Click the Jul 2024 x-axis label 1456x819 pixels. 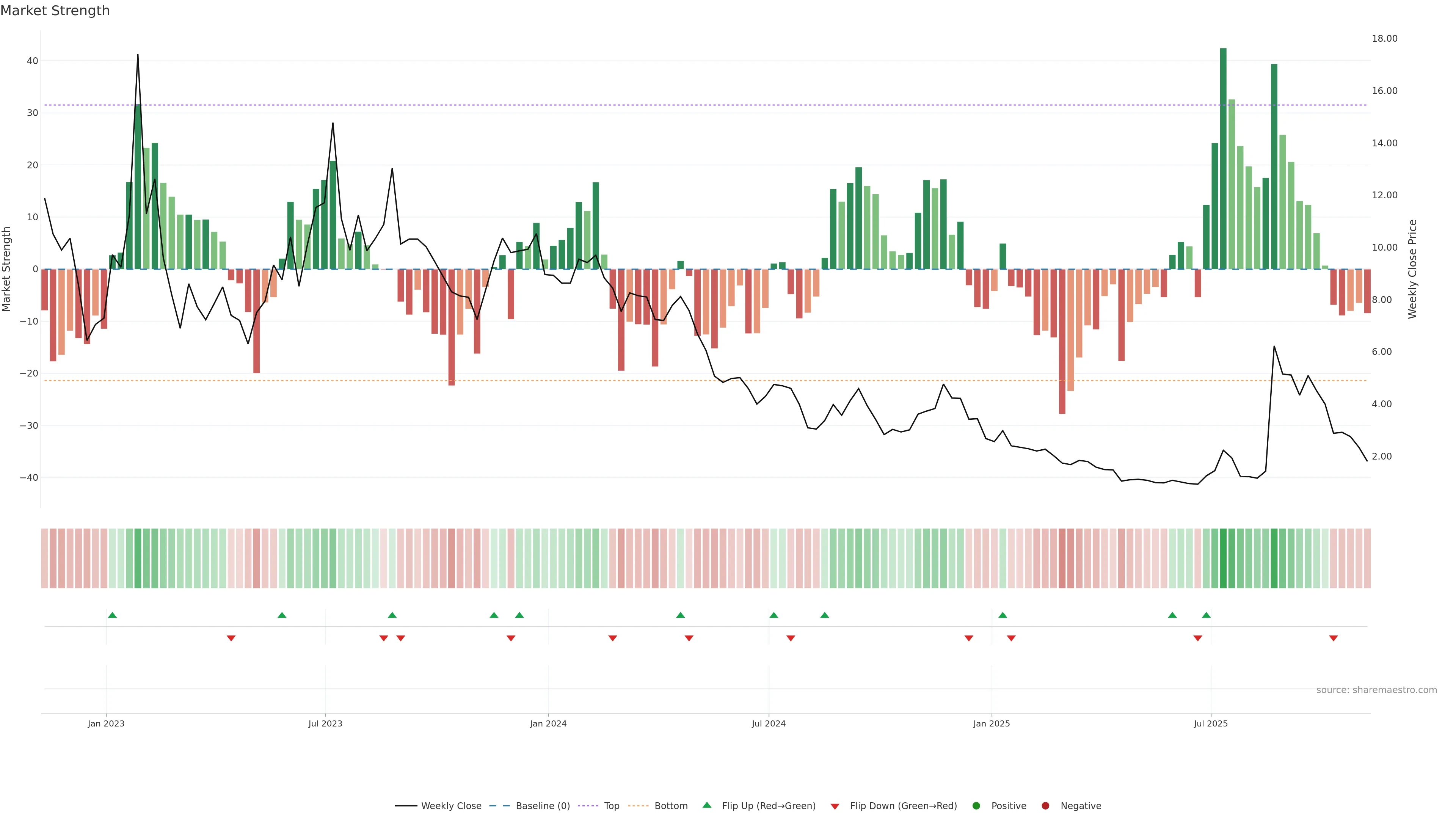[x=768, y=723]
